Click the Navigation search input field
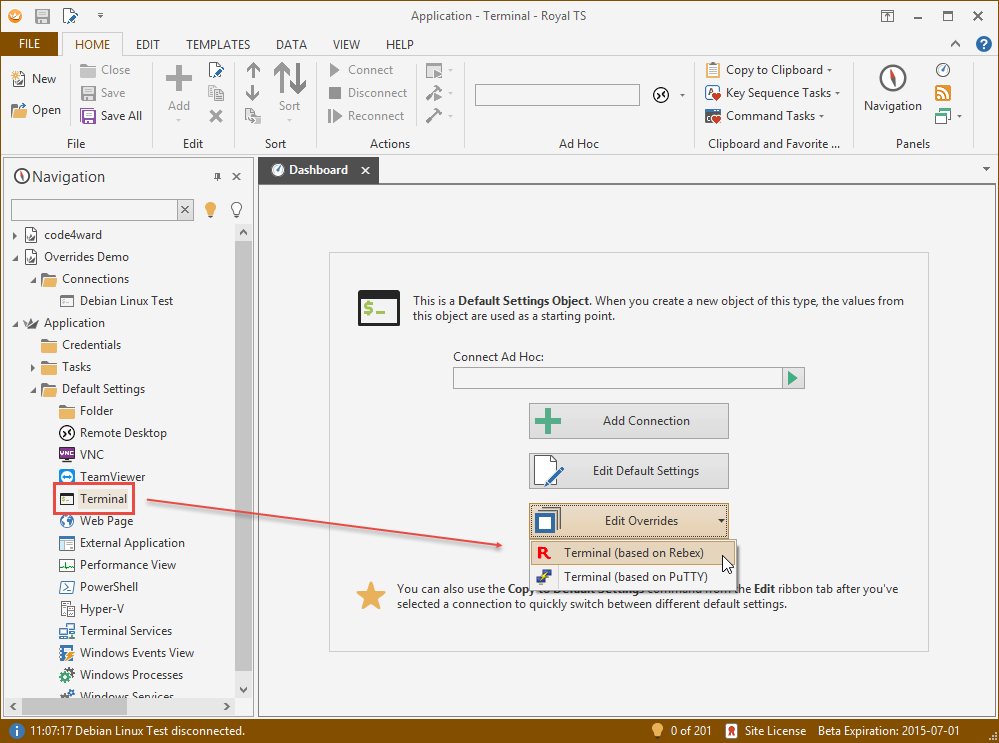999x743 pixels. [94, 210]
